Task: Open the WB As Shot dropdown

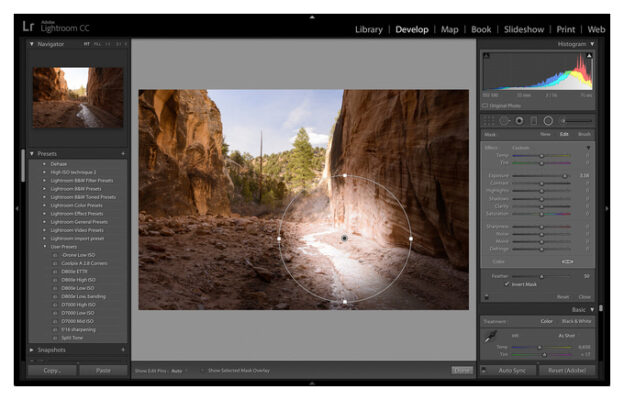Action: point(567,336)
